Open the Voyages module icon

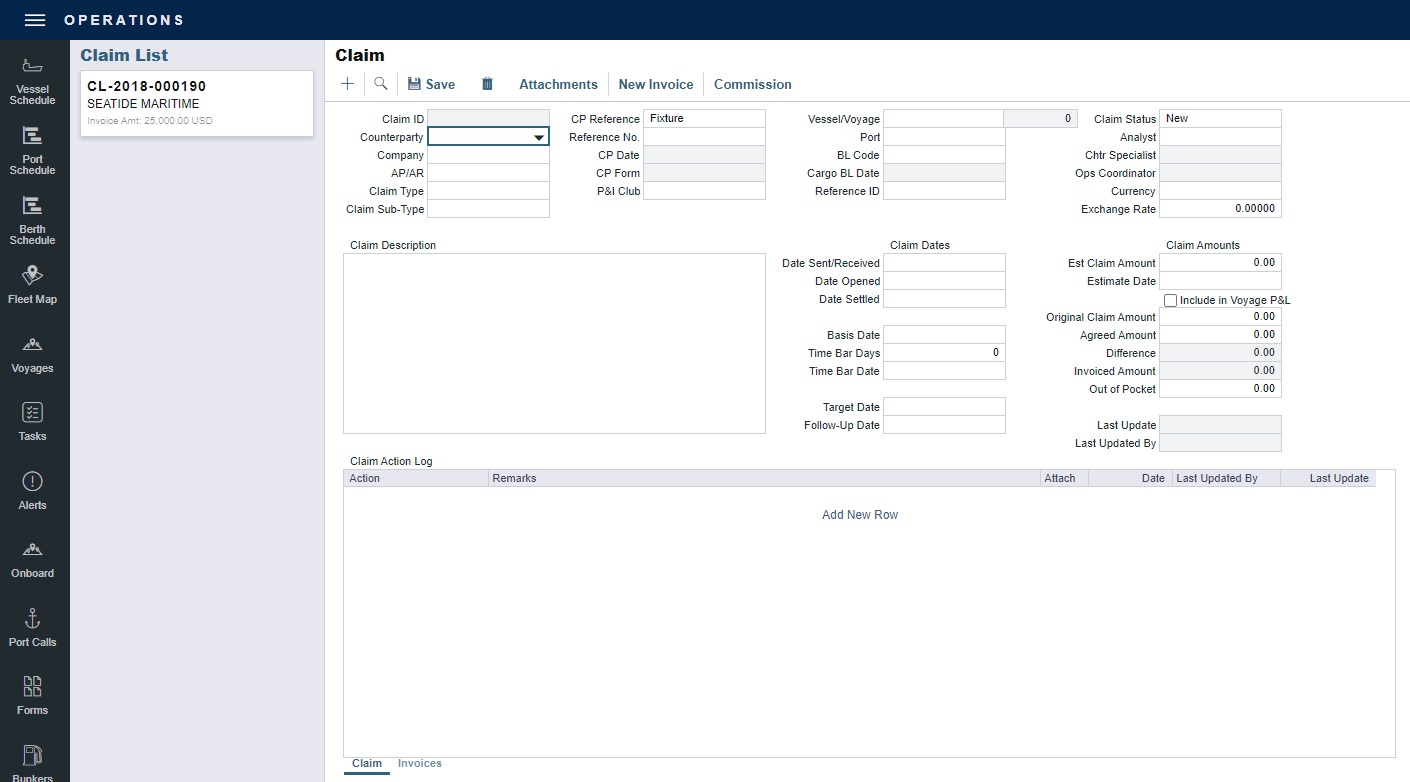coord(32,354)
